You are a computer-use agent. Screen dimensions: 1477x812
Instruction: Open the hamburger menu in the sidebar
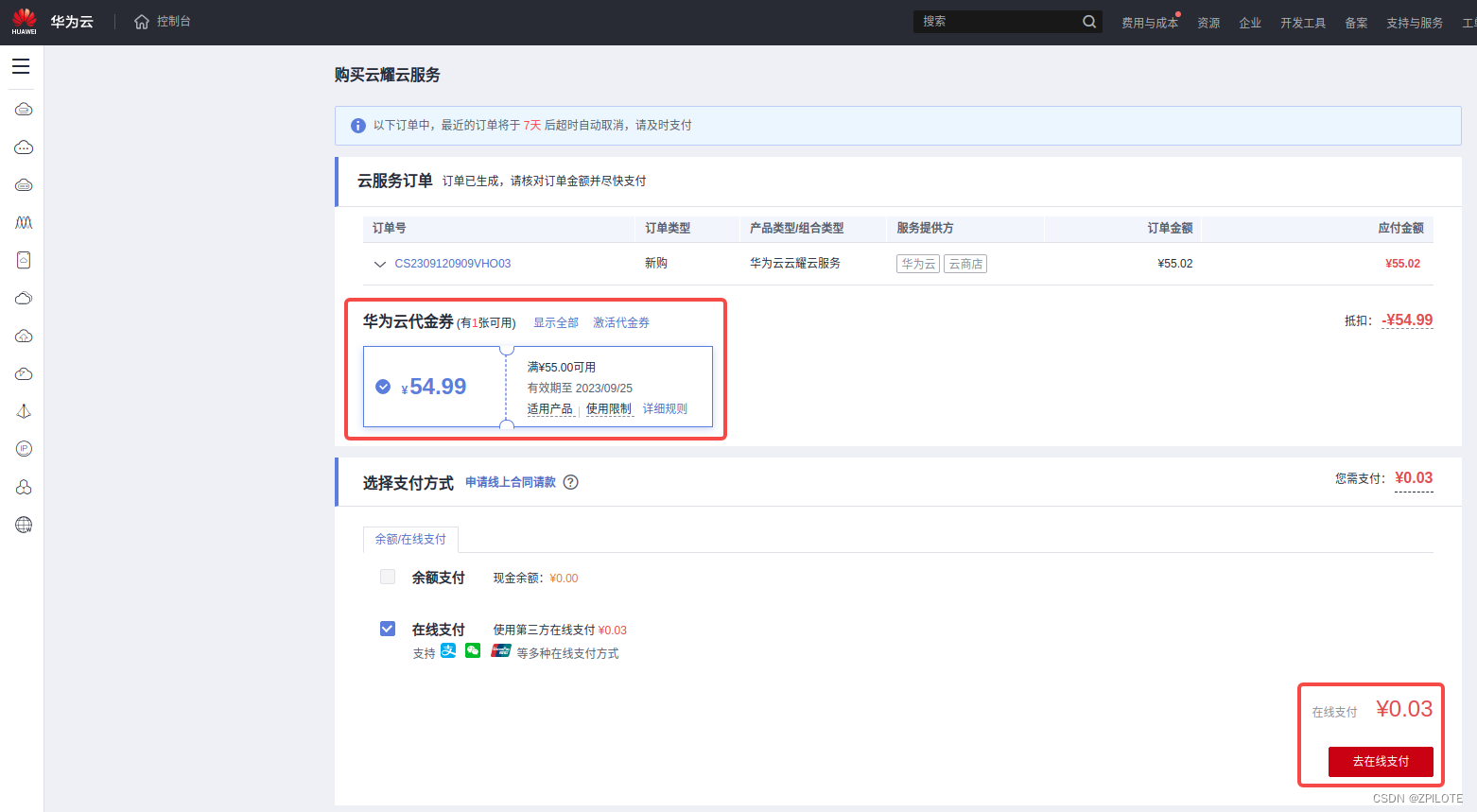[21, 66]
